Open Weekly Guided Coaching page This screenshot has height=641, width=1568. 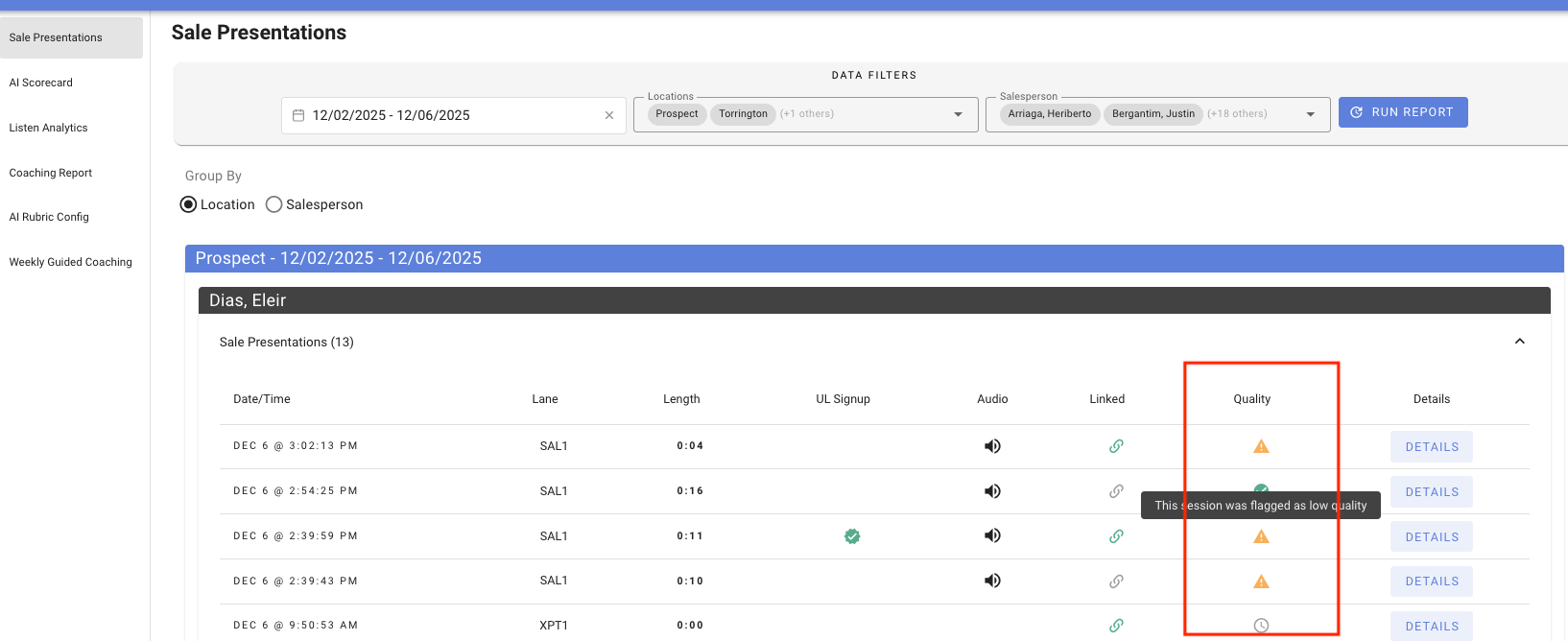coord(71,262)
